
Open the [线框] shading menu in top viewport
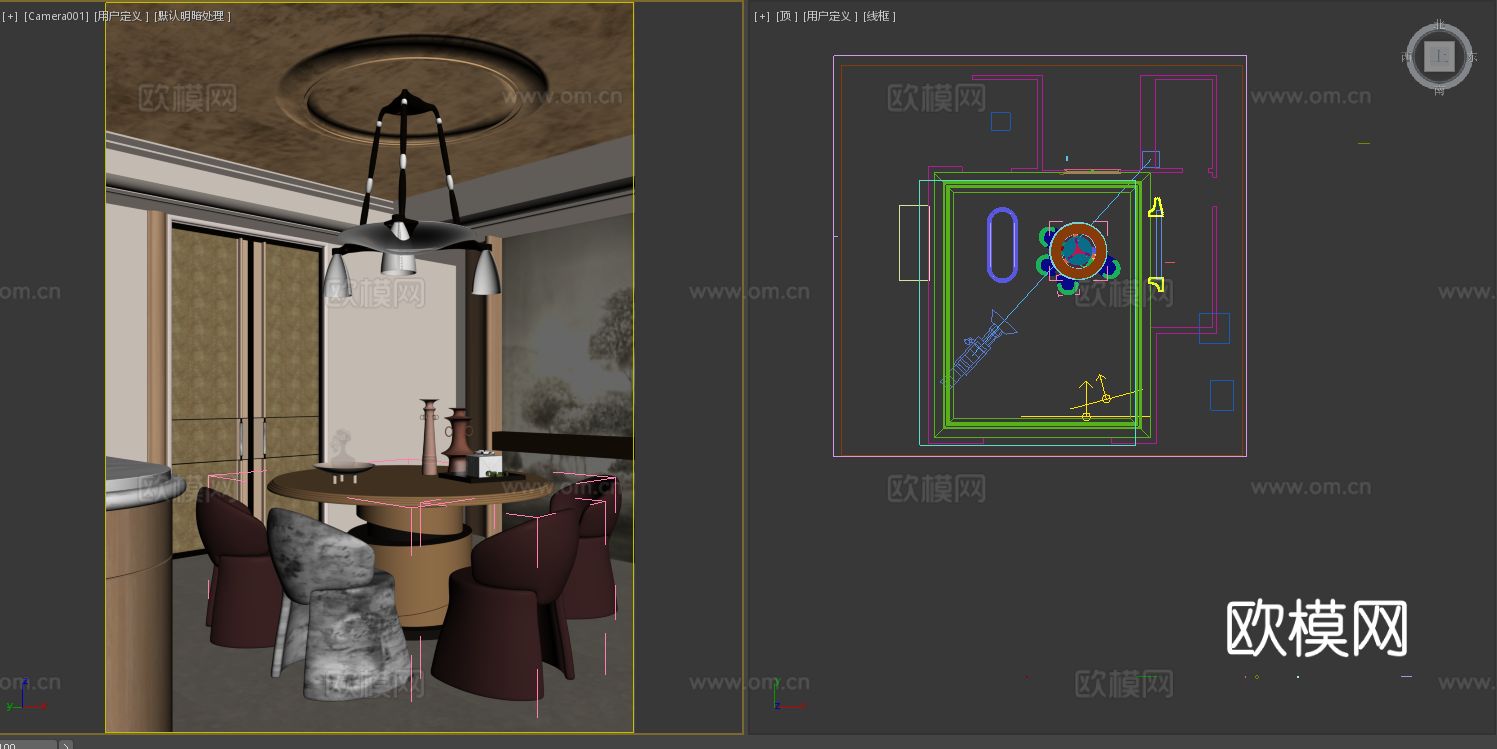pyautogui.click(x=878, y=16)
